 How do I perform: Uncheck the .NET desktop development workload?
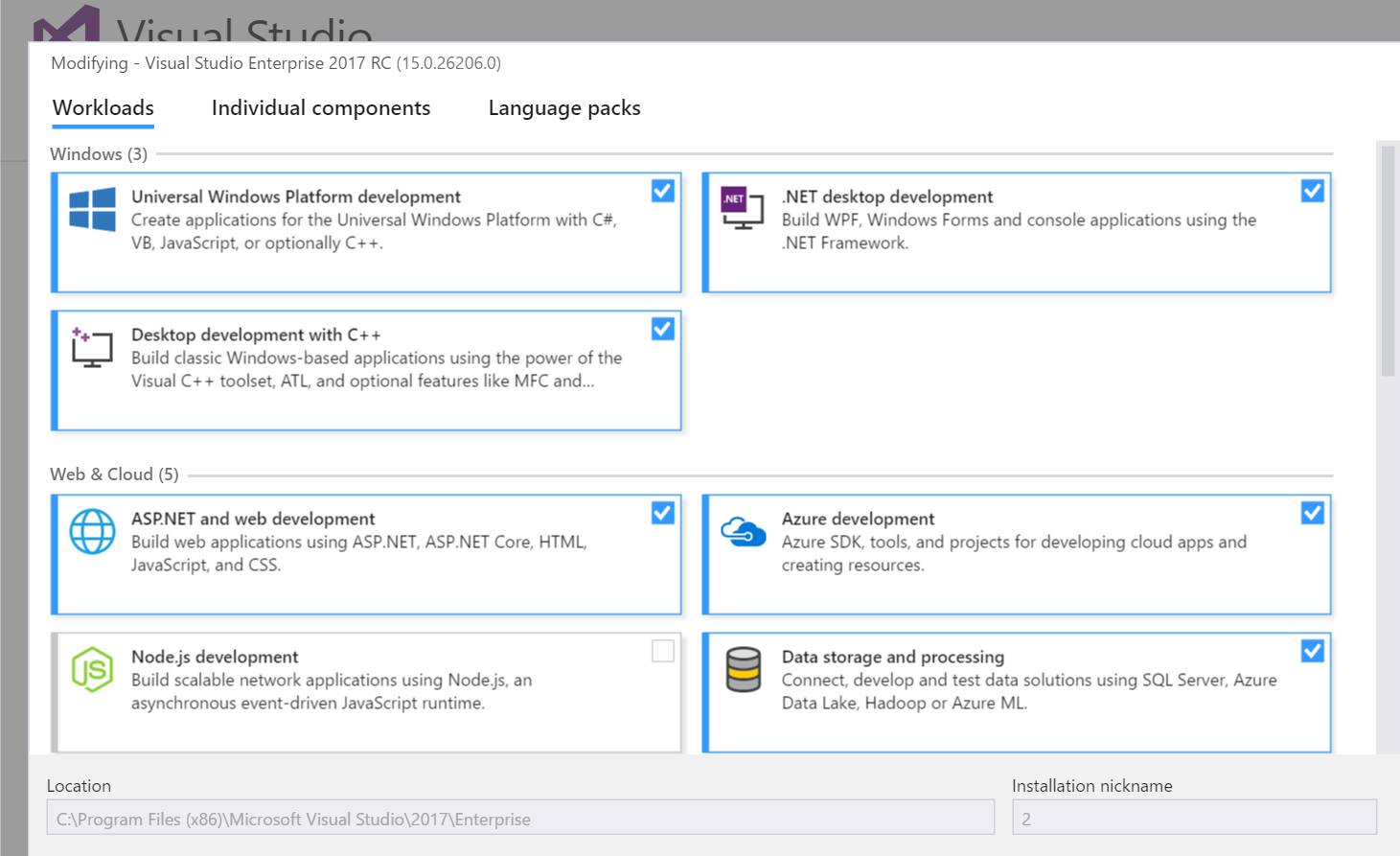click(1312, 191)
